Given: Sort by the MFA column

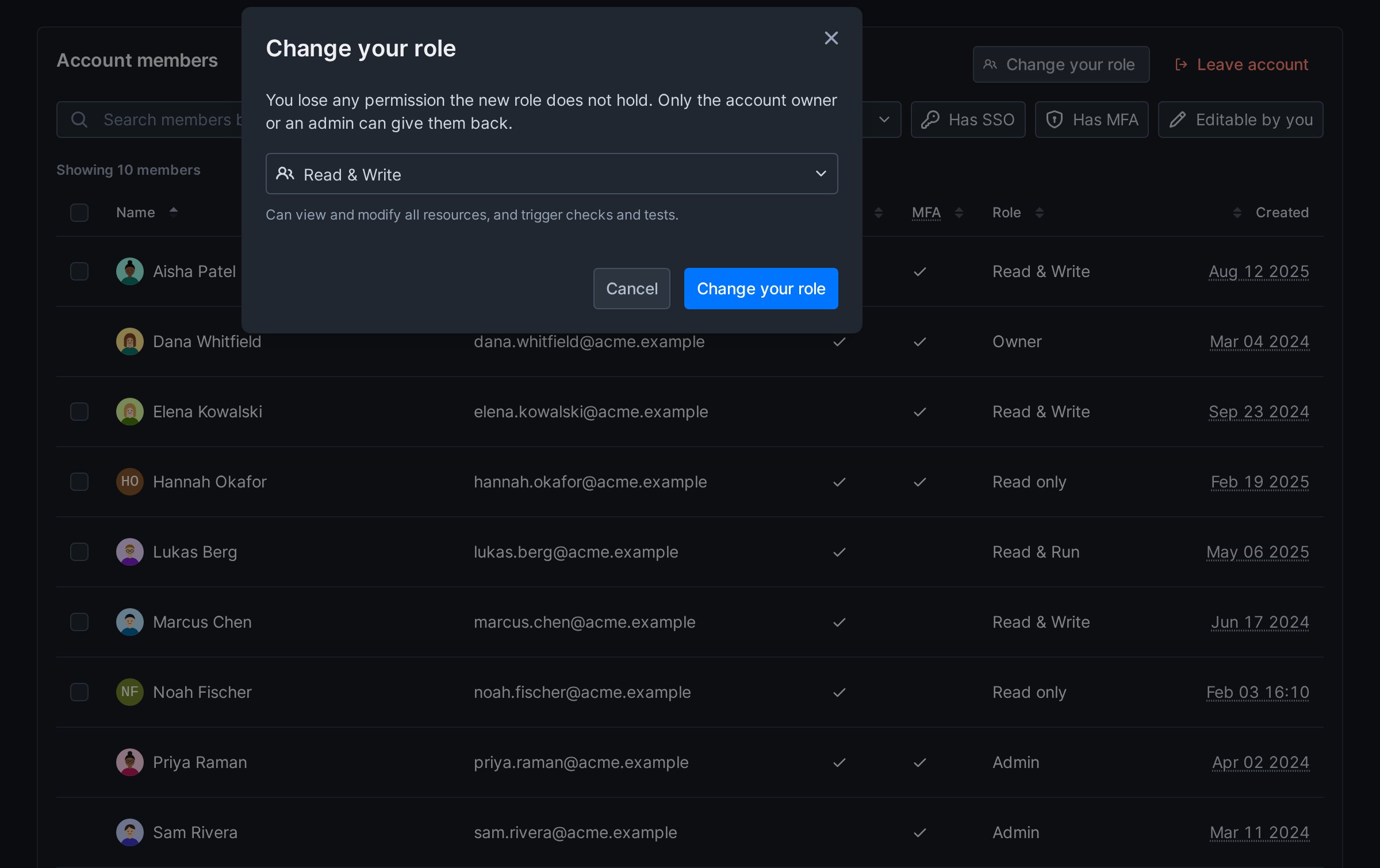Looking at the screenshot, I should 937,213.
